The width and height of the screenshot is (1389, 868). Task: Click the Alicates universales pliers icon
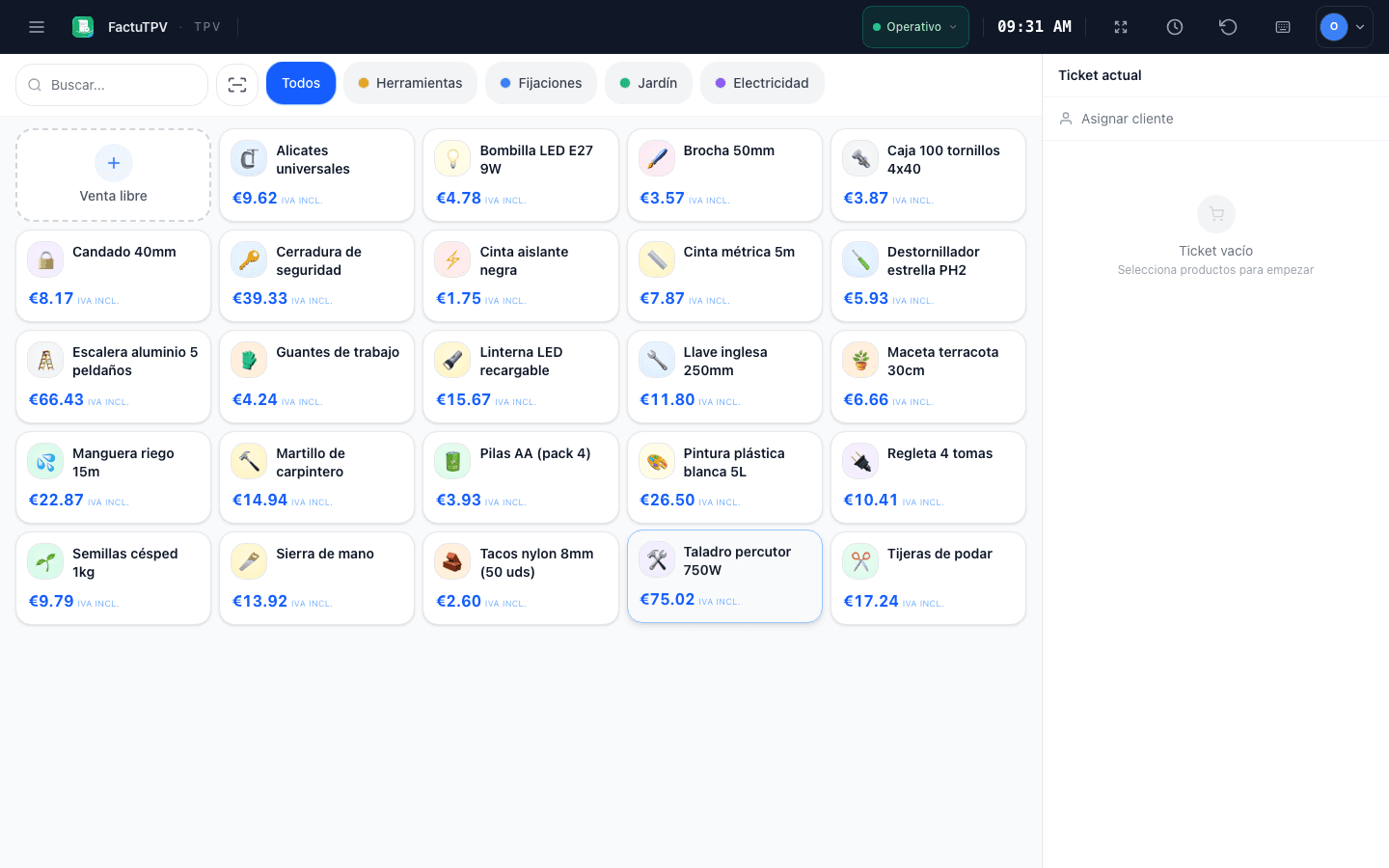coord(249,159)
